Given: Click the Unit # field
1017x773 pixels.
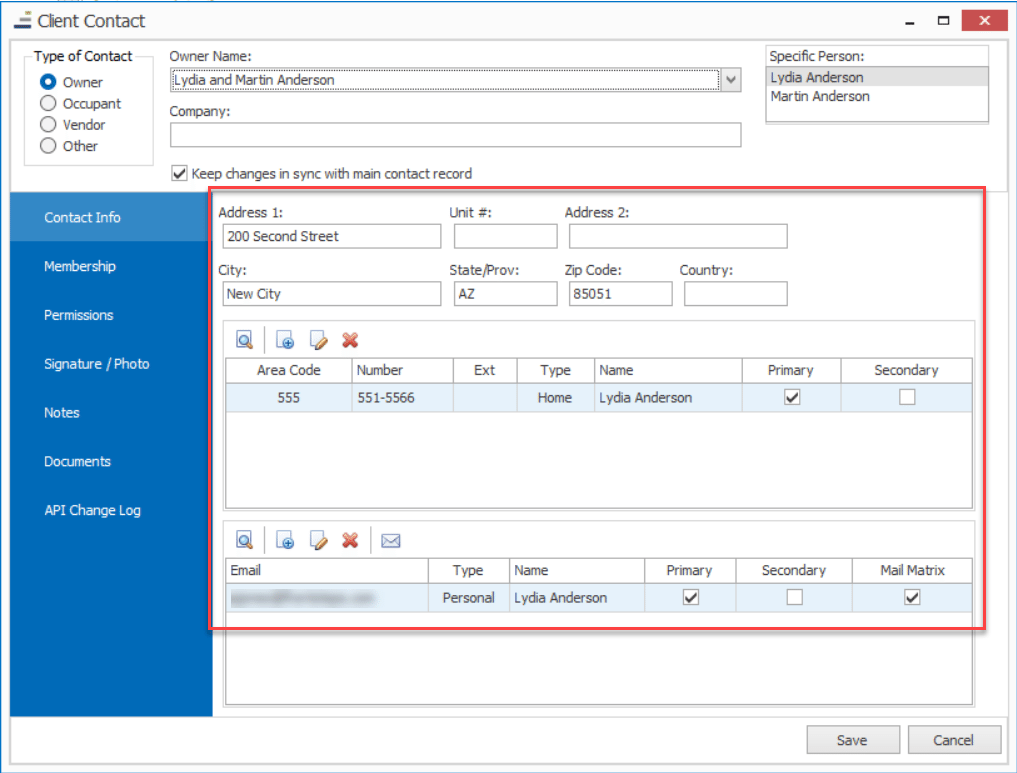Looking at the screenshot, I should pos(505,236).
